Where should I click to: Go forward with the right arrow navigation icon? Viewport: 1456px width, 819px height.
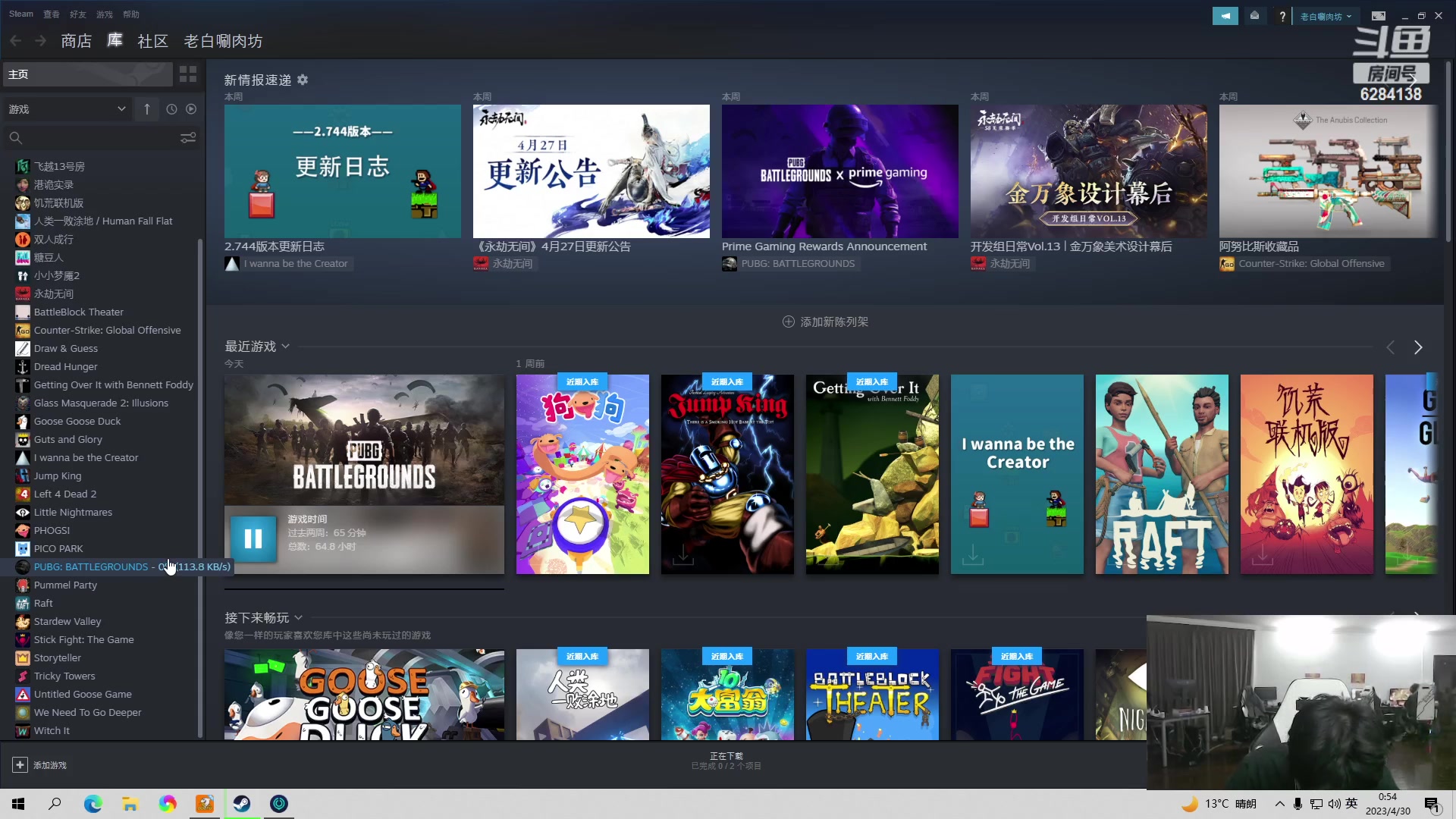coord(41,41)
